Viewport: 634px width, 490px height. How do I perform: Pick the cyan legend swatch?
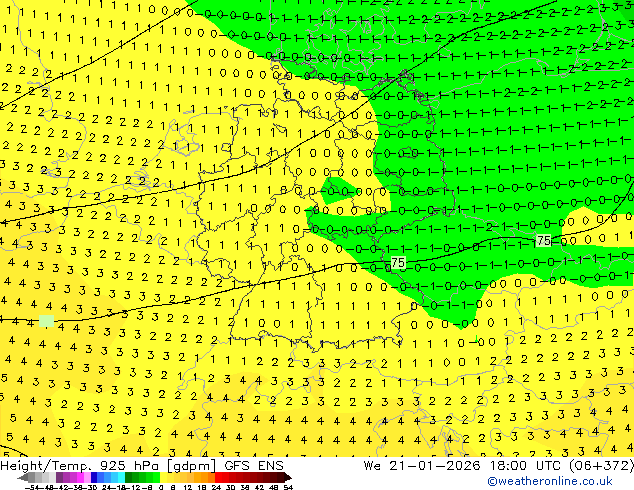coord(121,477)
